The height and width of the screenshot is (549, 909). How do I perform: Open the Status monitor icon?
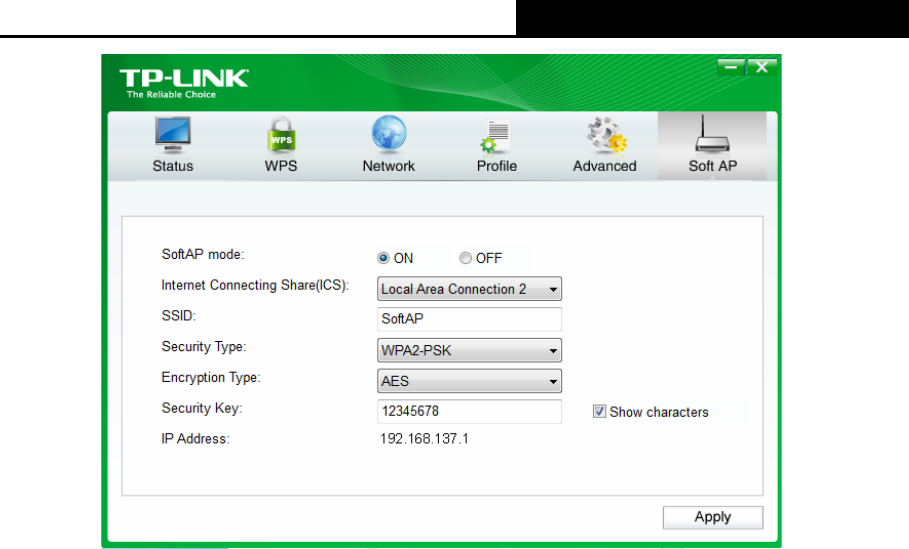pyautogui.click(x=173, y=134)
